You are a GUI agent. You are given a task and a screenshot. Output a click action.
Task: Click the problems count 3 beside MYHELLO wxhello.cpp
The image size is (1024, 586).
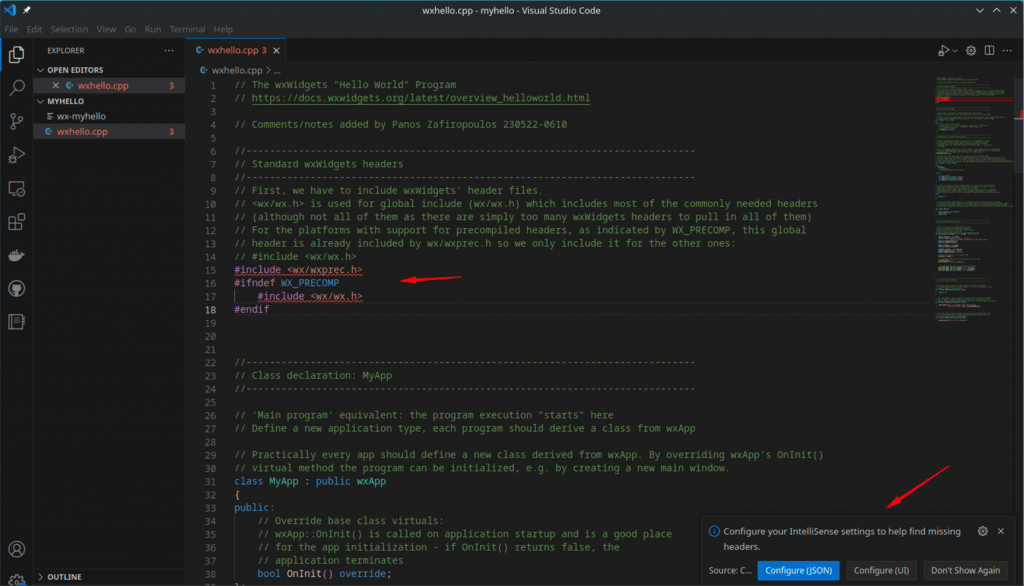click(172, 131)
